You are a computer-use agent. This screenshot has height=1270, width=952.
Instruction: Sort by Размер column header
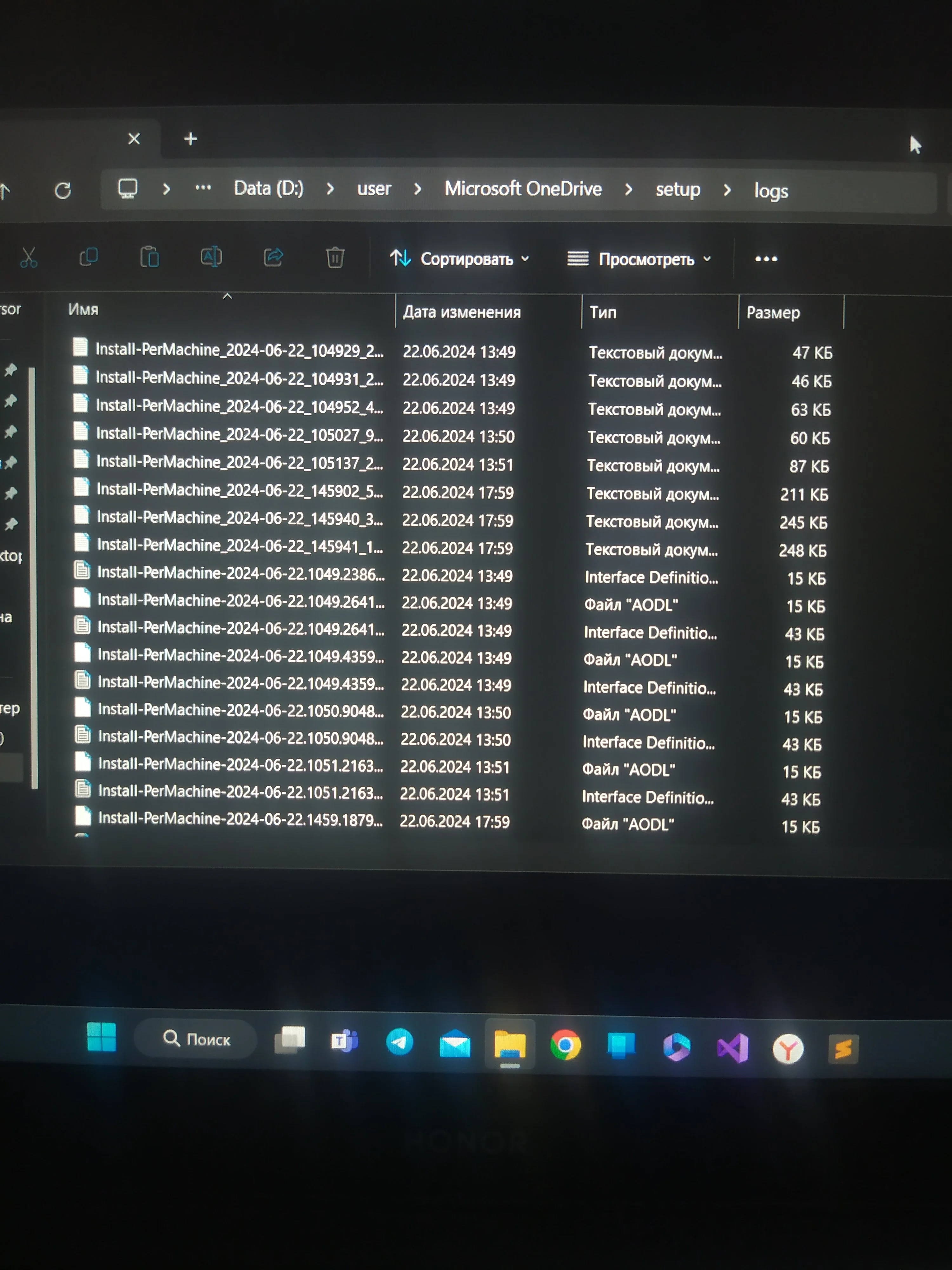tap(773, 313)
